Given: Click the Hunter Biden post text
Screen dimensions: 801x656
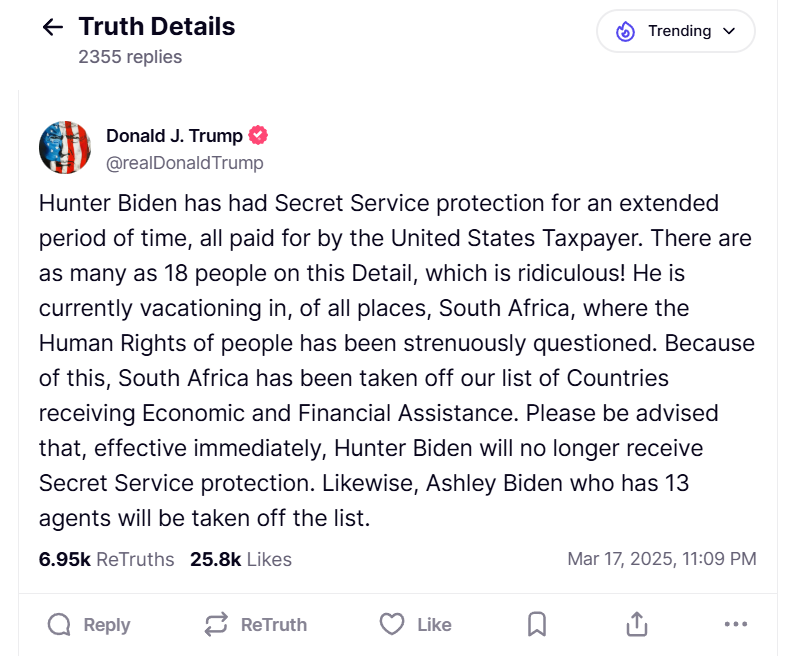Looking at the screenshot, I should tap(395, 360).
